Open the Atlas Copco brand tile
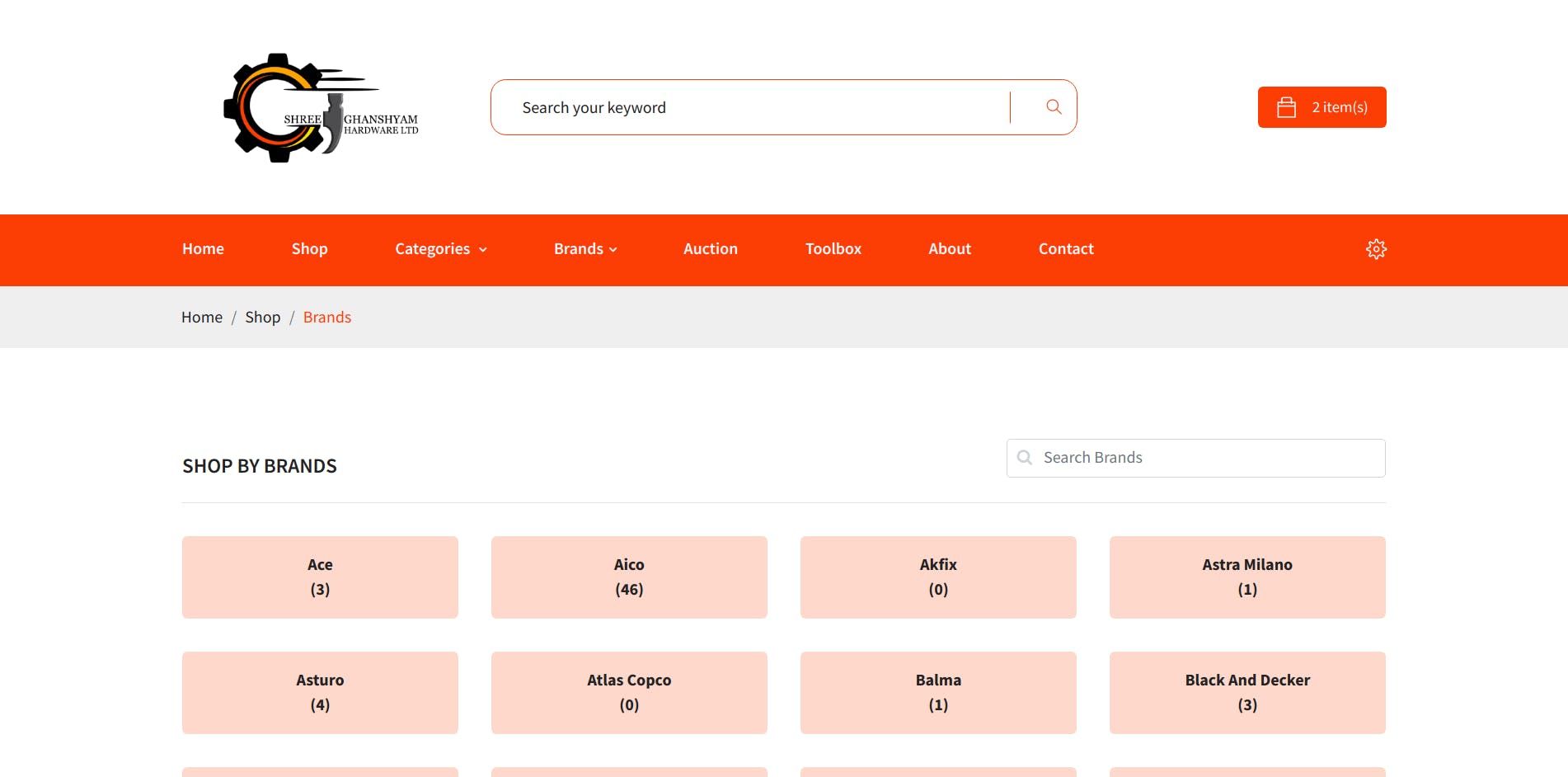1568x777 pixels. pyautogui.click(x=629, y=693)
